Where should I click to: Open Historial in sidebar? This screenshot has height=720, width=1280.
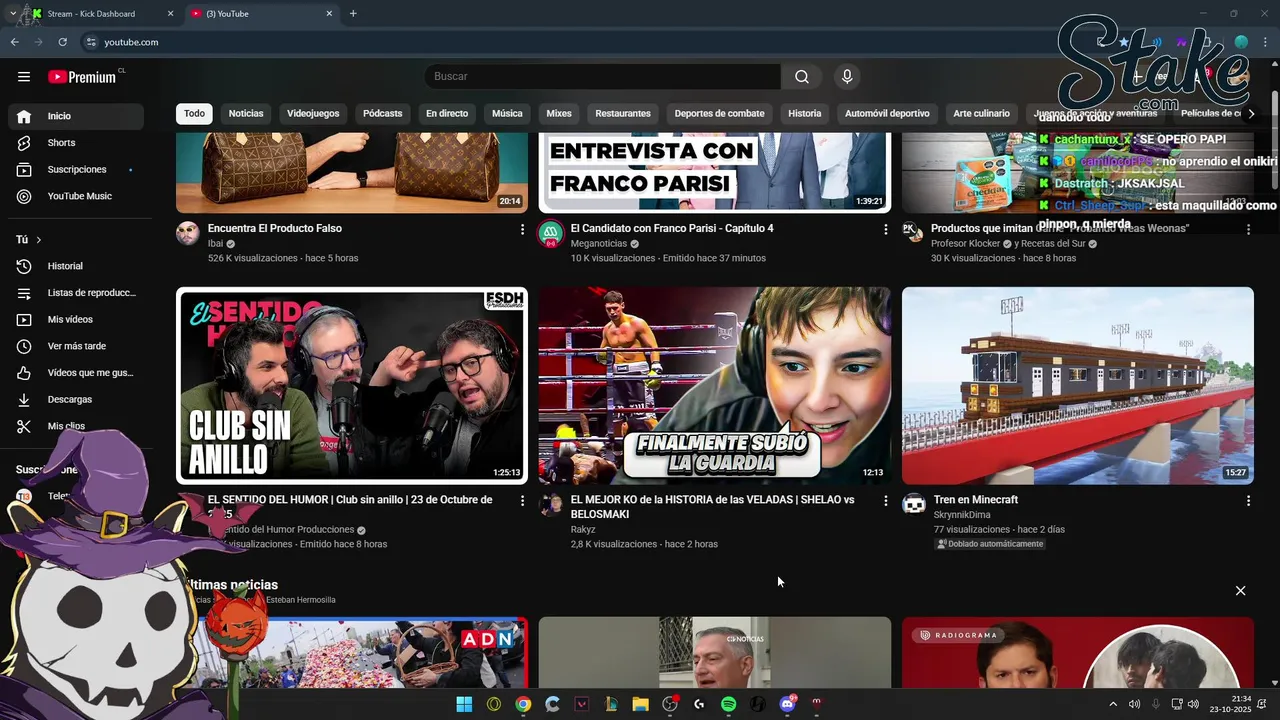(x=76, y=266)
